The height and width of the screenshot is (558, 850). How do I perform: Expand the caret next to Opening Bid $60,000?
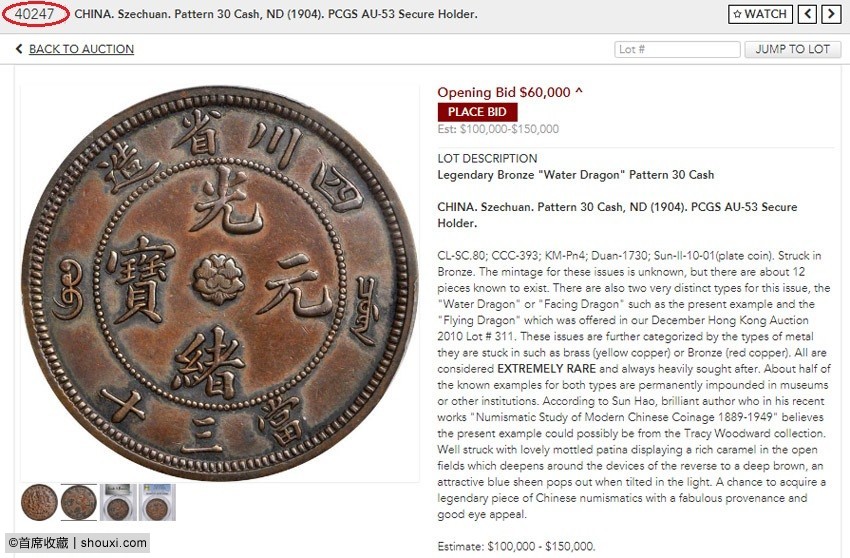point(578,91)
